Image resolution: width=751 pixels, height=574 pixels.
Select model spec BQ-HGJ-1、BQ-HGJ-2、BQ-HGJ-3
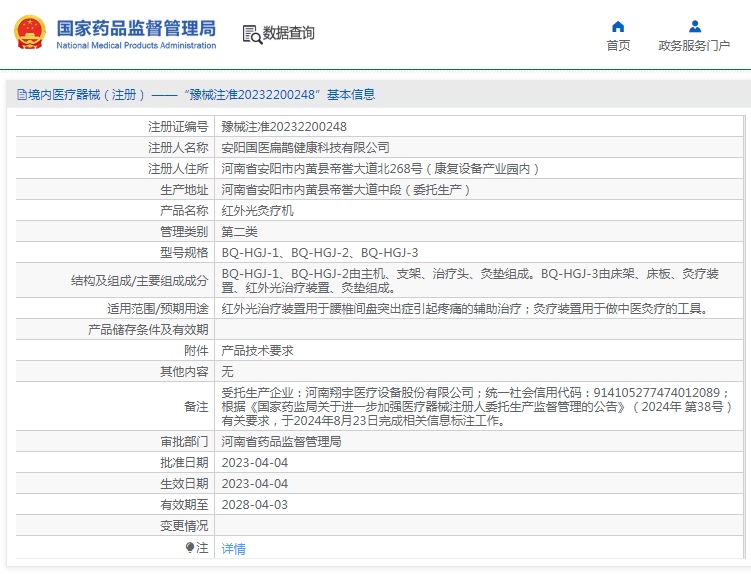(x=319, y=253)
